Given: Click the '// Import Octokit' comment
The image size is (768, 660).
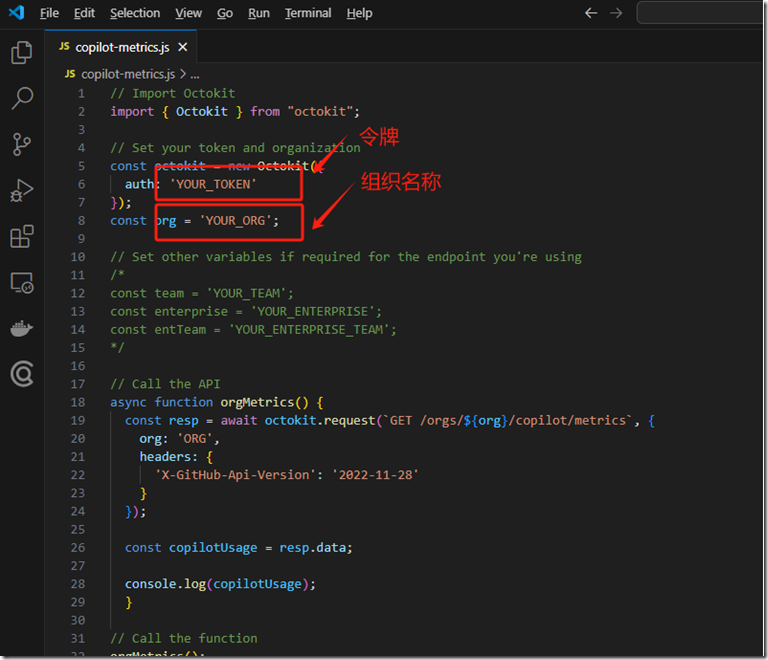Looking at the screenshot, I should (x=172, y=93).
